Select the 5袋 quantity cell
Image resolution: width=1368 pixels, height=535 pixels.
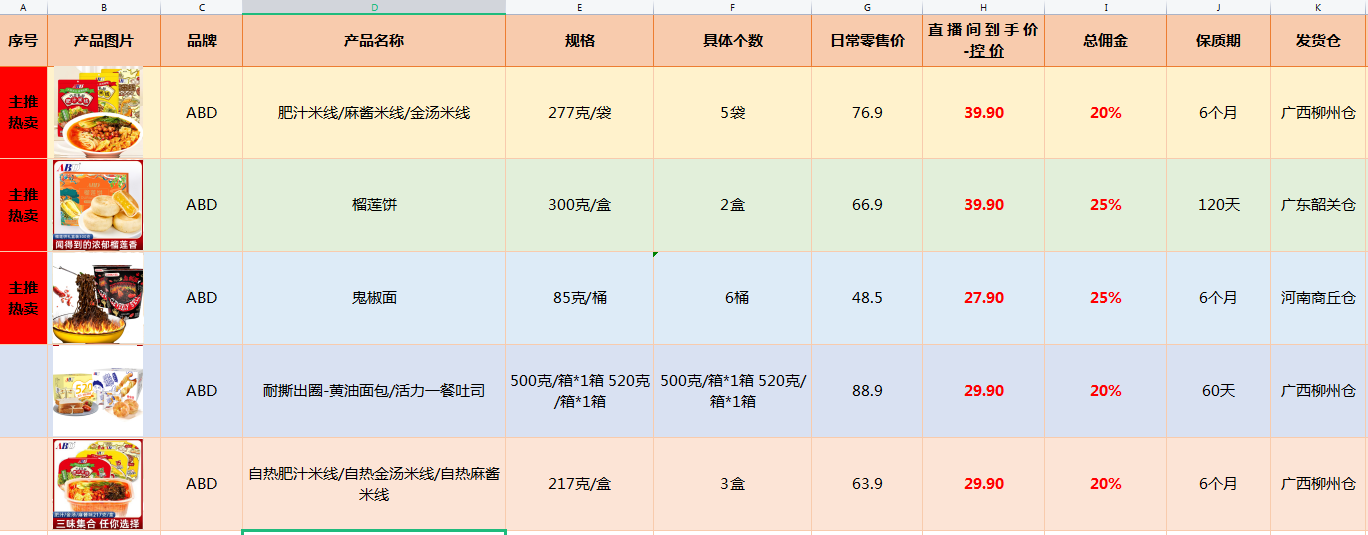point(733,113)
